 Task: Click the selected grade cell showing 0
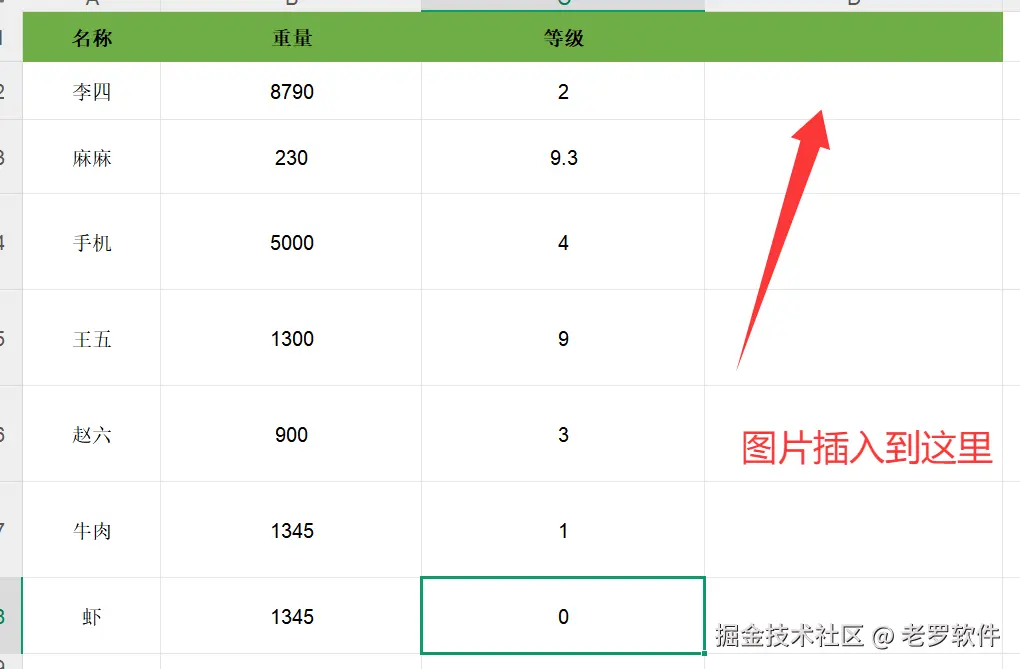click(563, 616)
